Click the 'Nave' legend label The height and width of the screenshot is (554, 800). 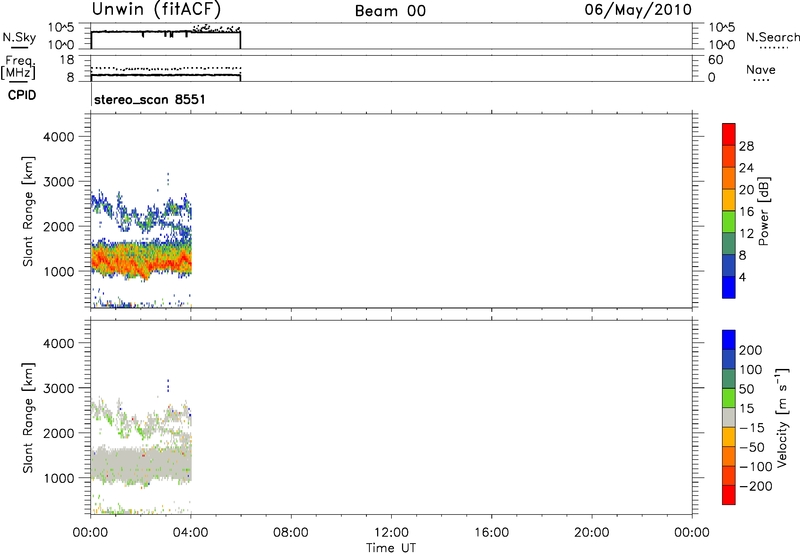(761, 70)
